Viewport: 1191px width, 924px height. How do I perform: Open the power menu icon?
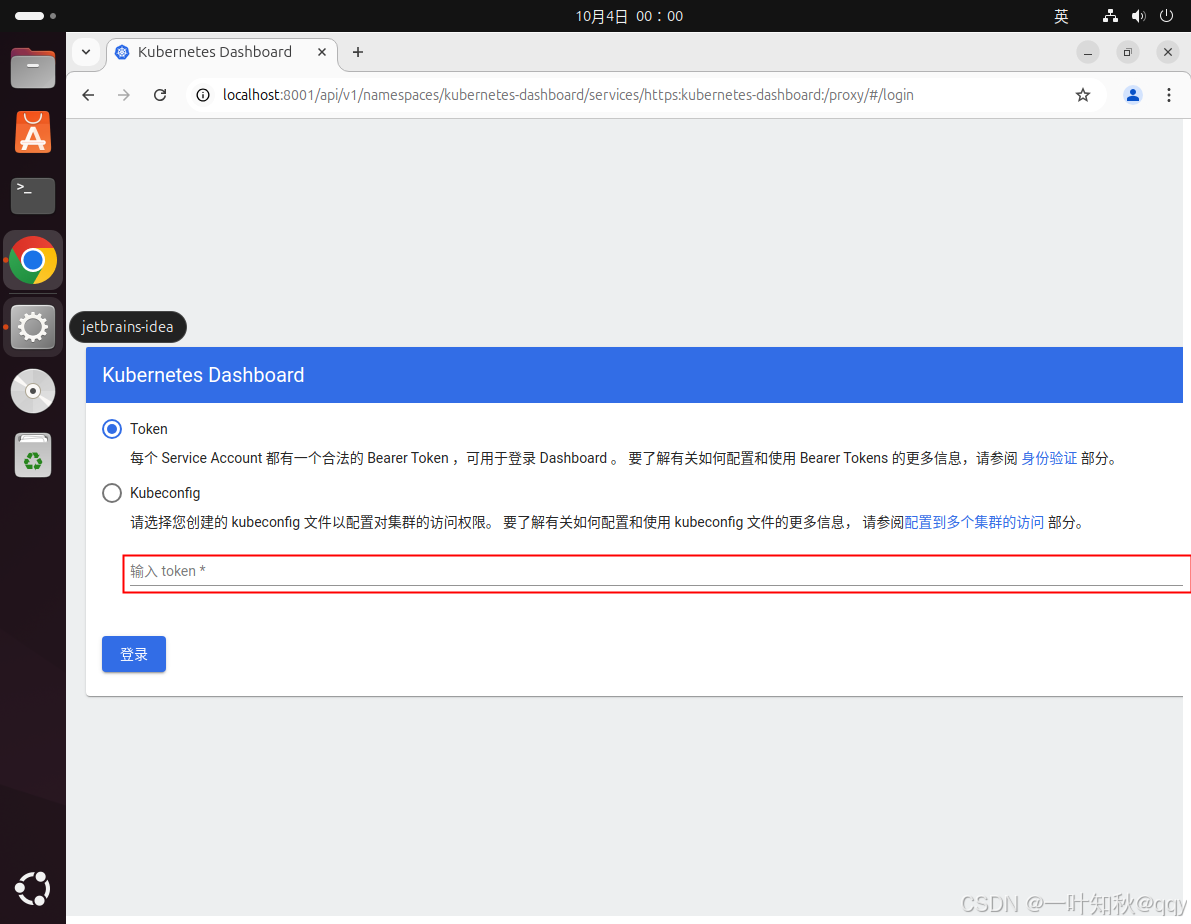click(x=1167, y=16)
